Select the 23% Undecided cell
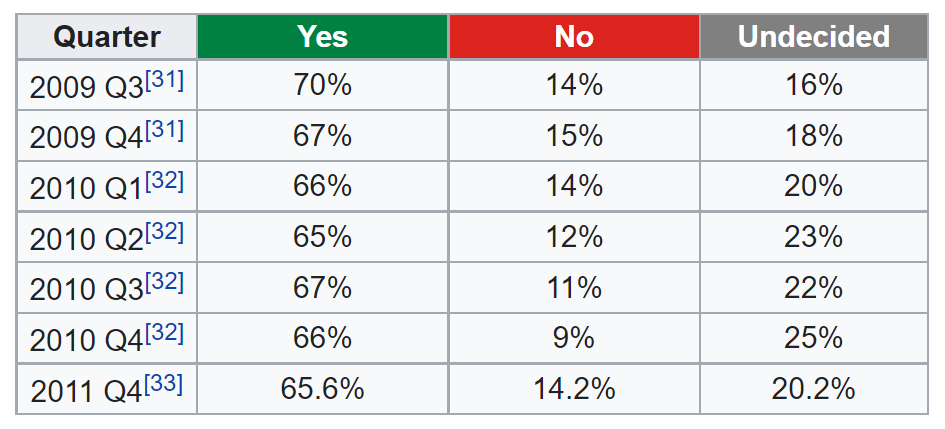Viewport: 945px width, 429px height. tap(813, 237)
